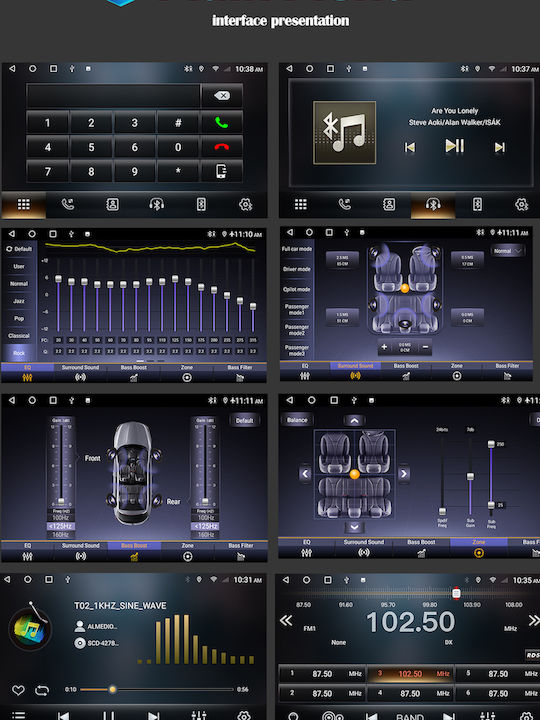Dial digit 5 on the dialer keypad
This screenshot has height=720, width=540.
pyautogui.click(x=91, y=147)
